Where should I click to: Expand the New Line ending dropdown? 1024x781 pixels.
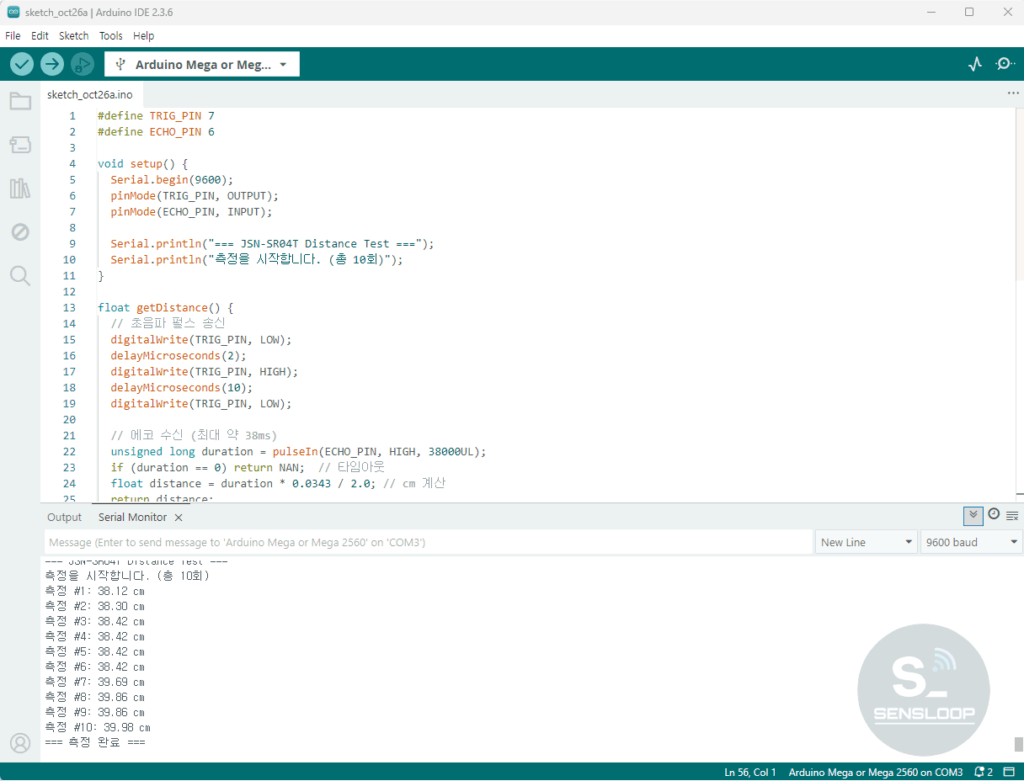[x=866, y=542]
